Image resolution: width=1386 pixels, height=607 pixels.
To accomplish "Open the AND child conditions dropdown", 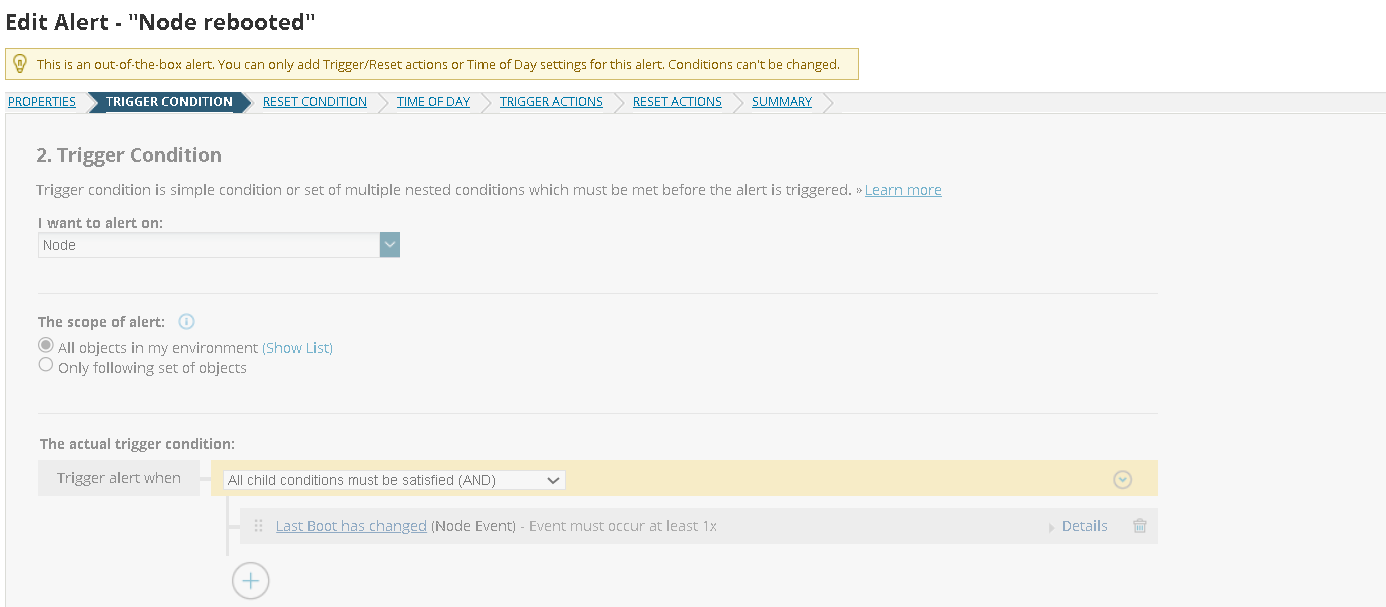I will 394,480.
